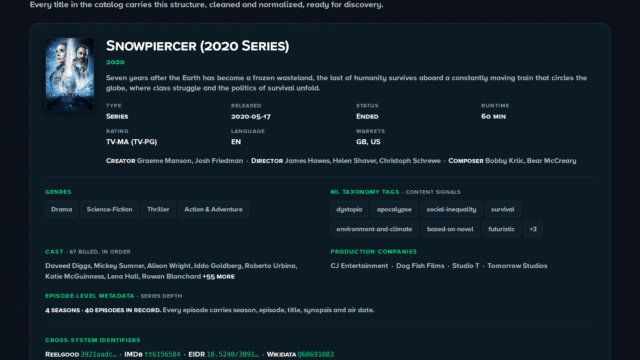This screenshot has width=640, height=360.
Task: Open the IMDb identifier tt6156584
Action: 162,354
